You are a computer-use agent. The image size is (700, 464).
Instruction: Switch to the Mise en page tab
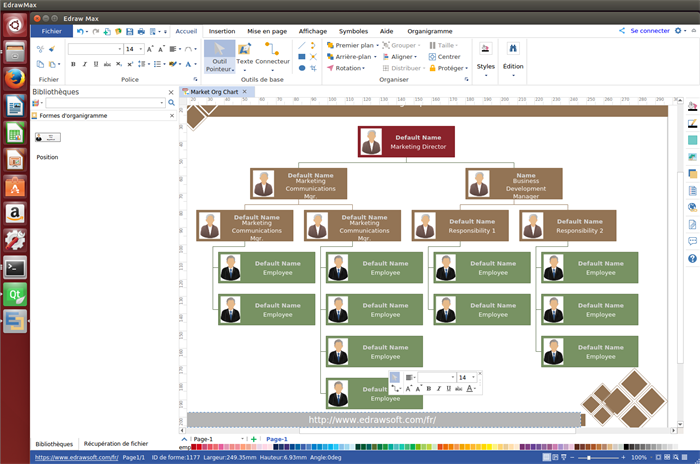[267, 31]
